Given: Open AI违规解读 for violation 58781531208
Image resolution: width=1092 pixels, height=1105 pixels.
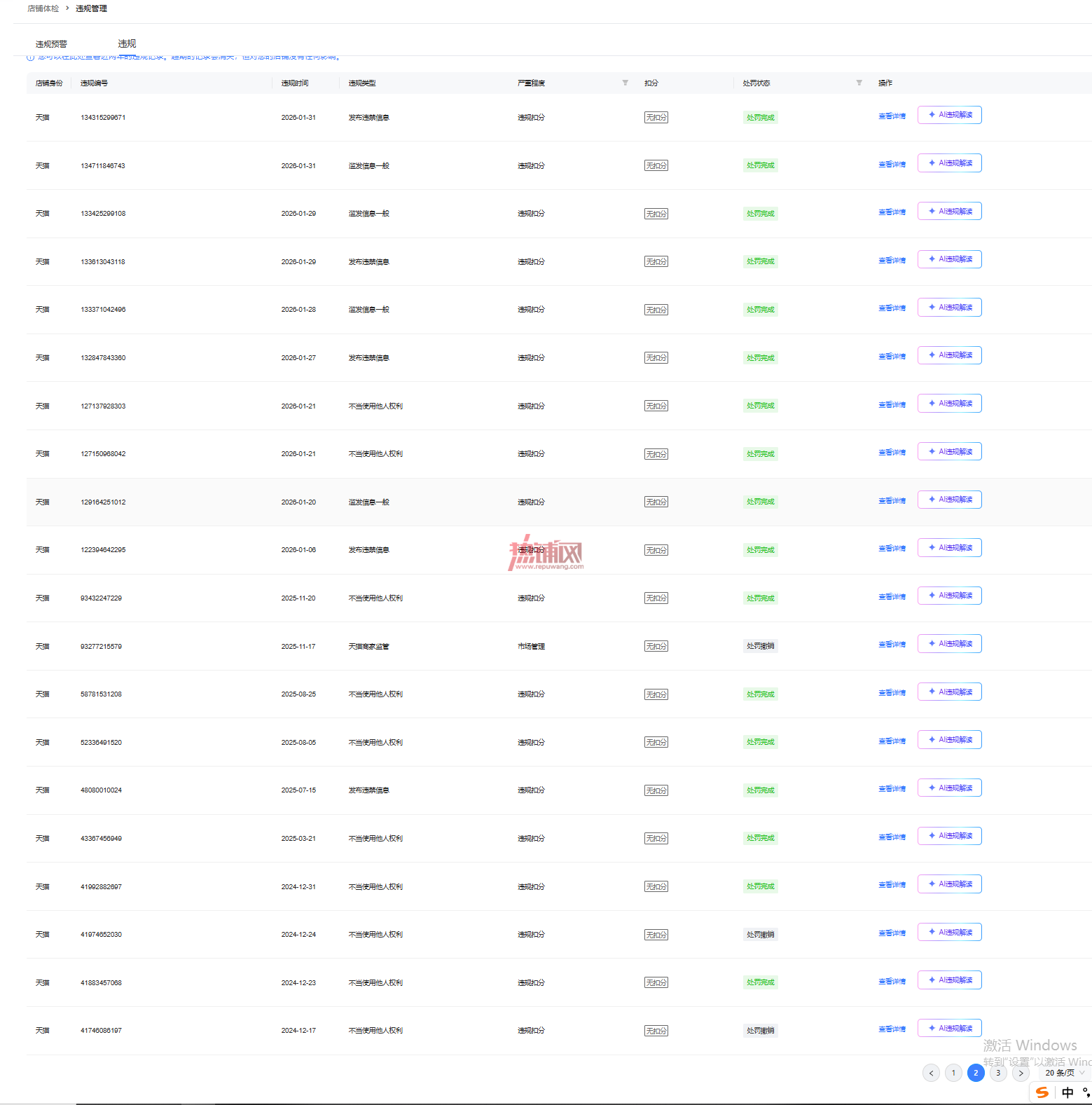Looking at the screenshot, I should click(950, 692).
